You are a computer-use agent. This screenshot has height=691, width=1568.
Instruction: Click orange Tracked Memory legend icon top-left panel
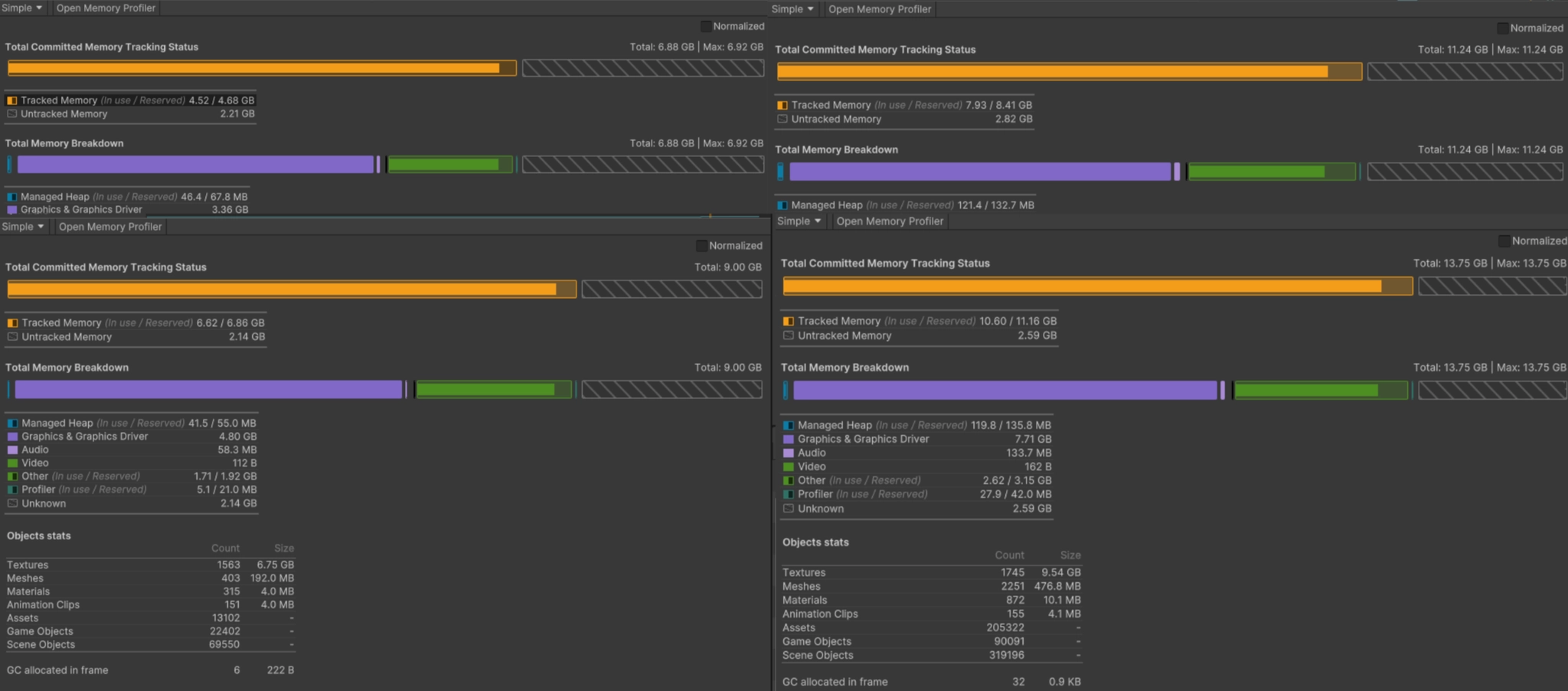coord(12,100)
